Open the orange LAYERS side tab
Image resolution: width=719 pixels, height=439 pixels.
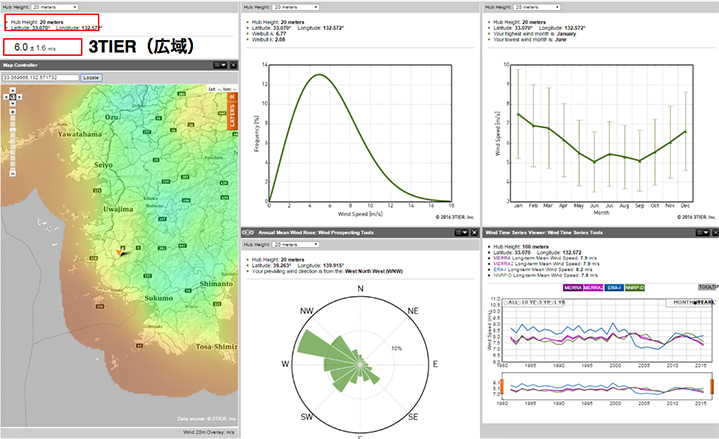(232, 116)
